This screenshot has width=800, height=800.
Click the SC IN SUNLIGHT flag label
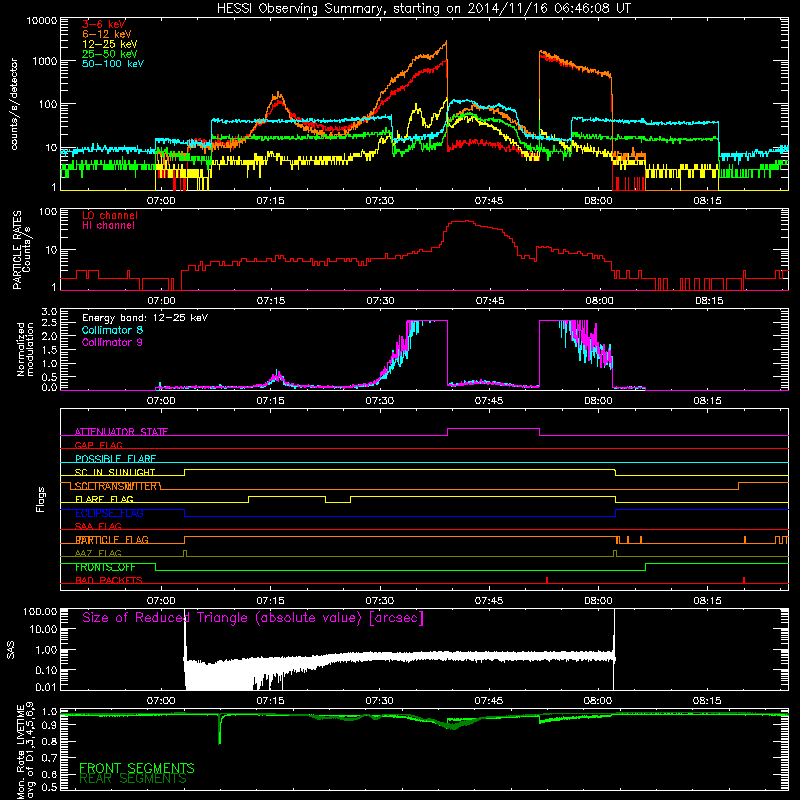click(115, 472)
